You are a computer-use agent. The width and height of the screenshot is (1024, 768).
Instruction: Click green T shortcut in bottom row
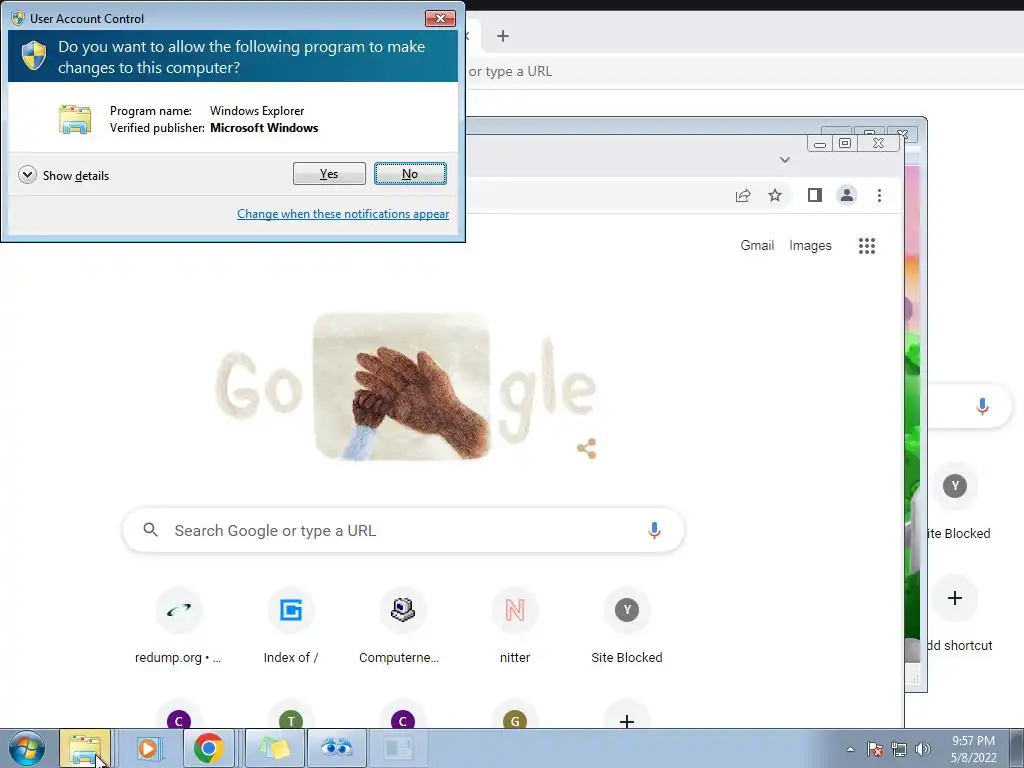tap(291, 720)
